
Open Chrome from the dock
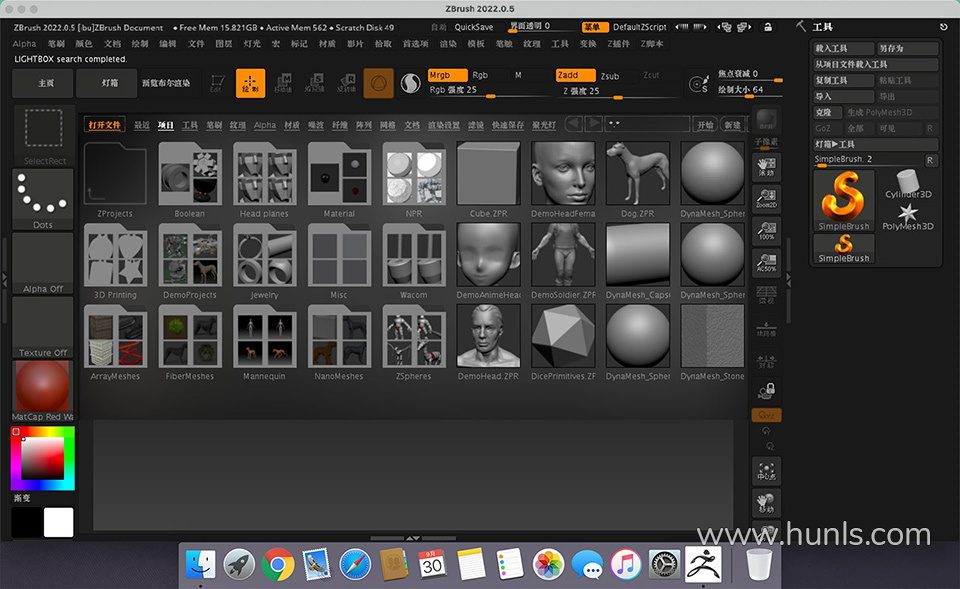pyautogui.click(x=277, y=564)
